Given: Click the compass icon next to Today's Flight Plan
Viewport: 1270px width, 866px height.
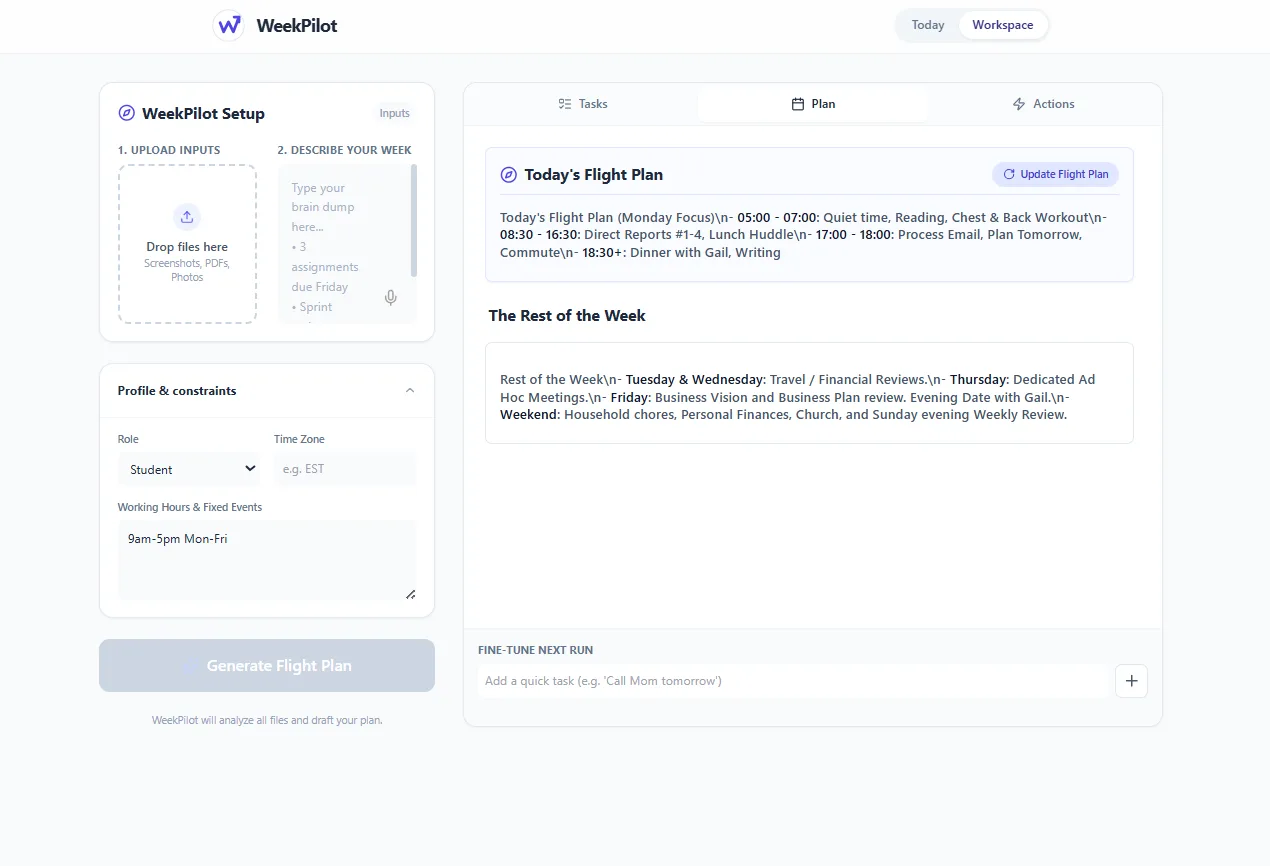Looking at the screenshot, I should coord(508,175).
